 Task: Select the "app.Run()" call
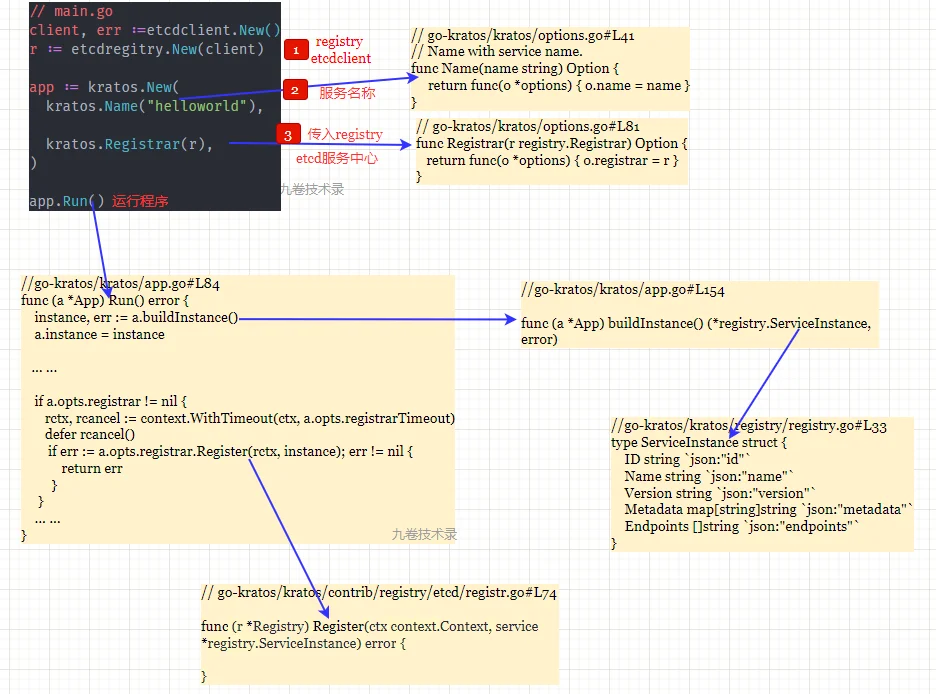pyautogui.click(x=66, y=201)
